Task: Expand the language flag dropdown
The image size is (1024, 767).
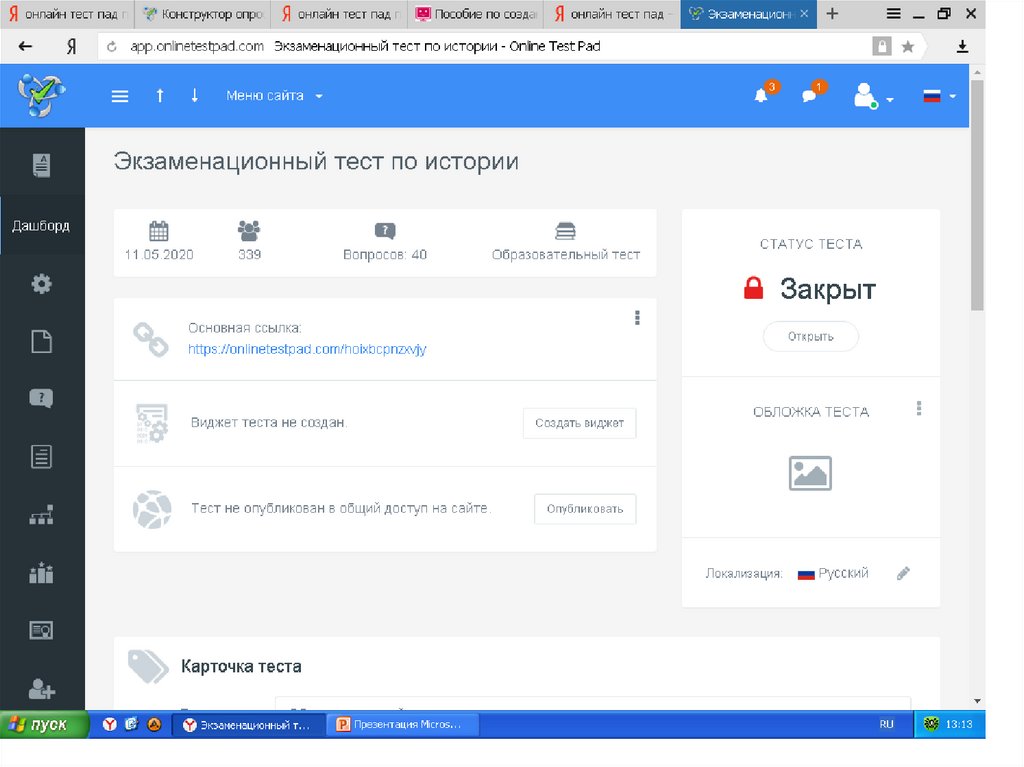Action: [x=938, y=96]
